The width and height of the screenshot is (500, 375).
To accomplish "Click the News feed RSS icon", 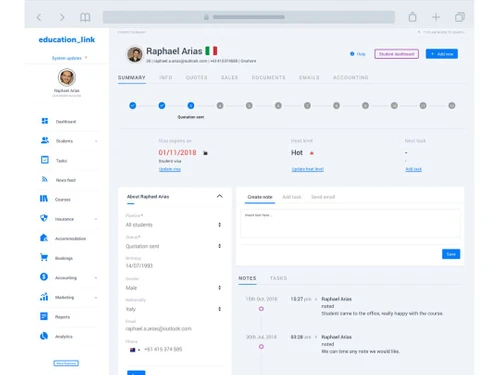I will click(45, 179).
